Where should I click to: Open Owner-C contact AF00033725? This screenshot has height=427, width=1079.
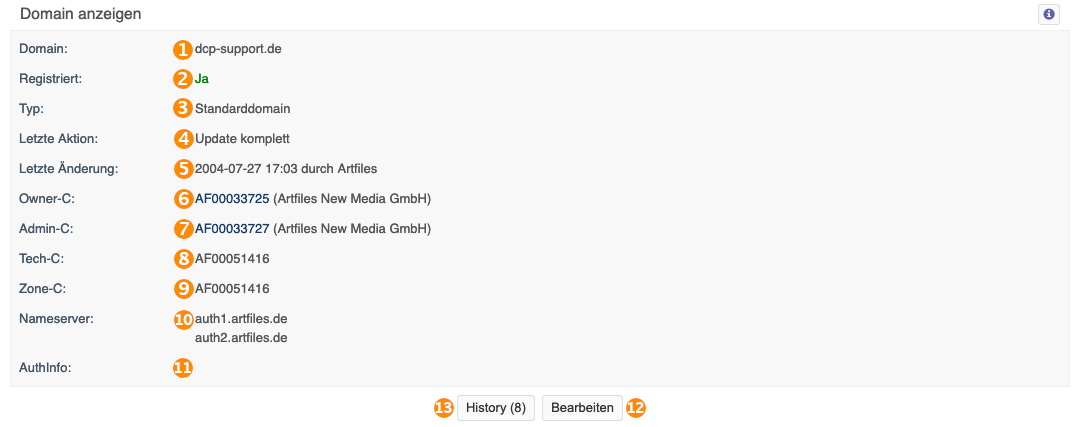tap(232, 199)
